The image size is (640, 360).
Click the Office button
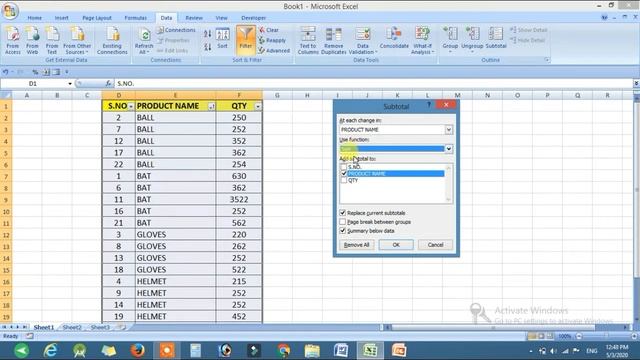pyautogui.click(x=10, y=11)
